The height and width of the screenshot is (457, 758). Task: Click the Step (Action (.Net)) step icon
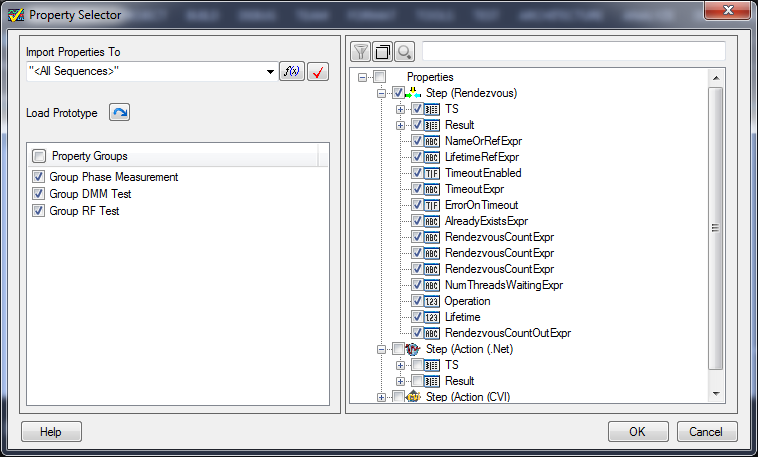(x=415, y=349)
